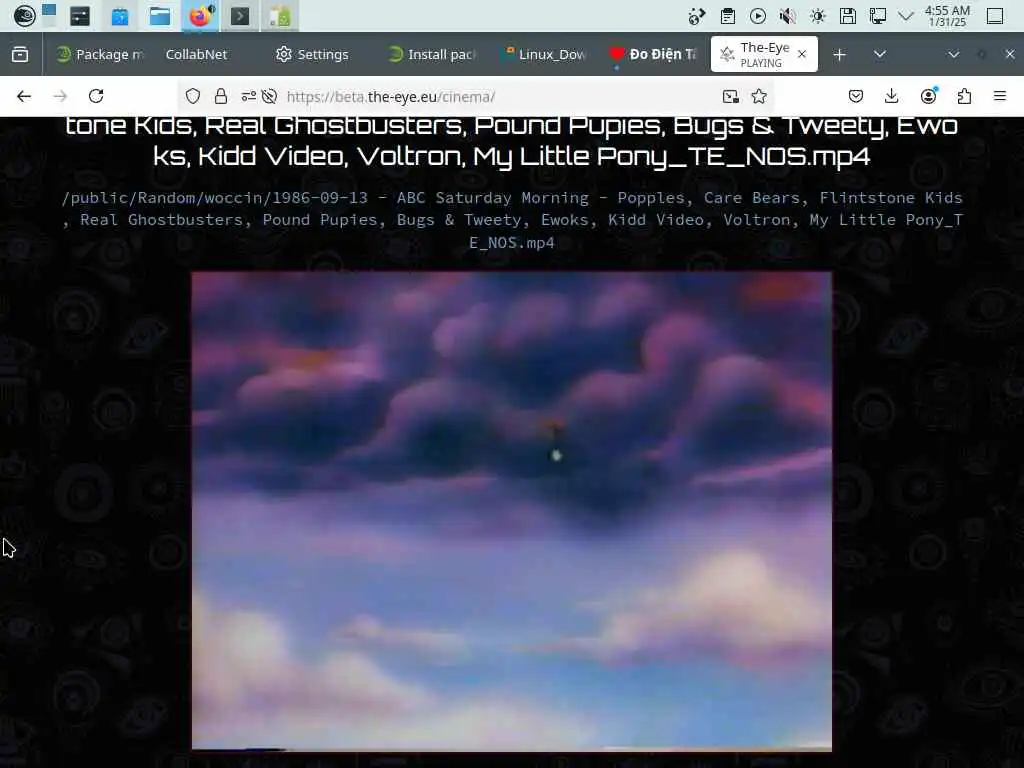The height and width of the screenshot is (768, 1024).
Task: Bookmark this page with the star
Action: pos(759,97)
